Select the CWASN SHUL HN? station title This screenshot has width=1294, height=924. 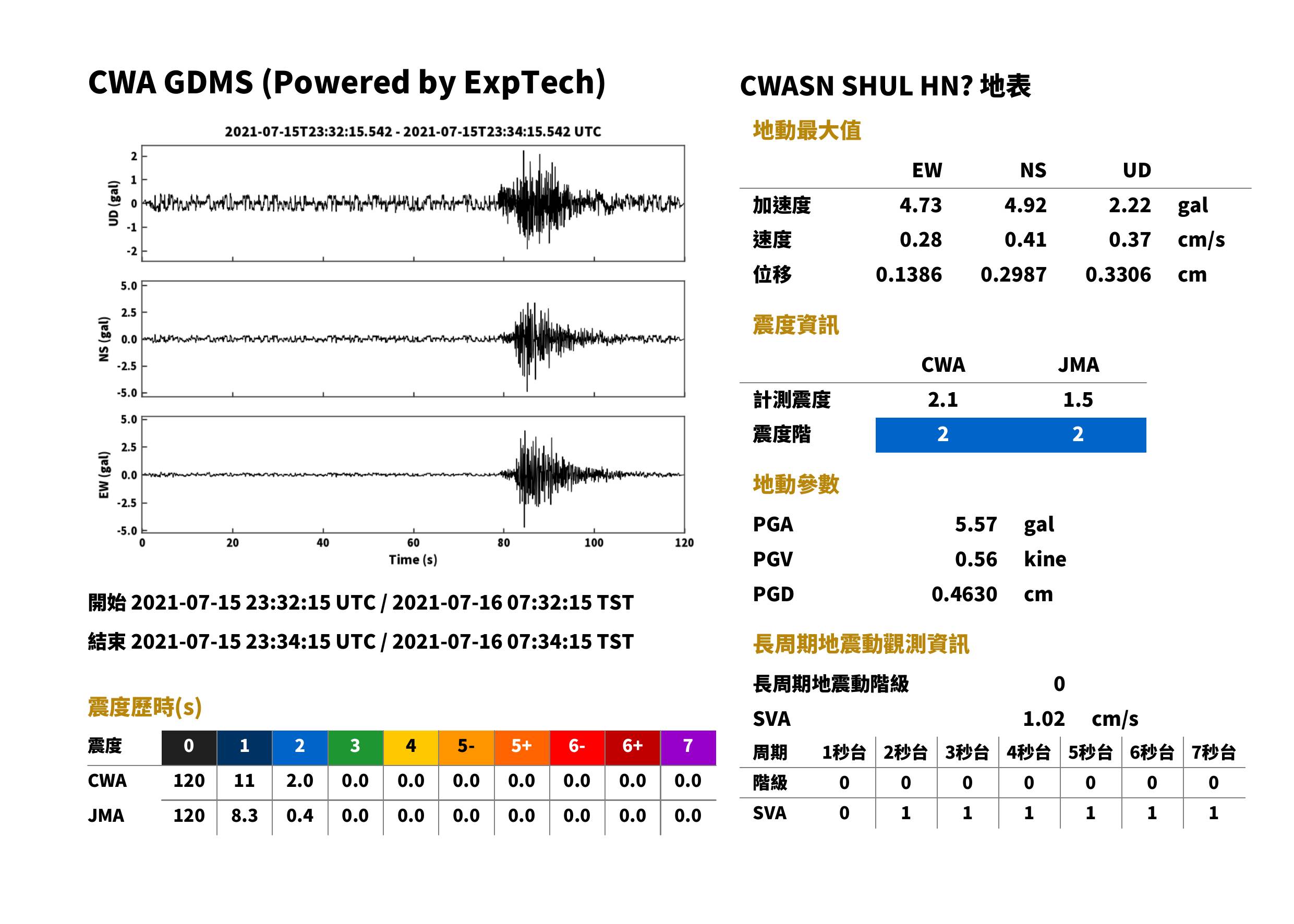click(885, 86)
